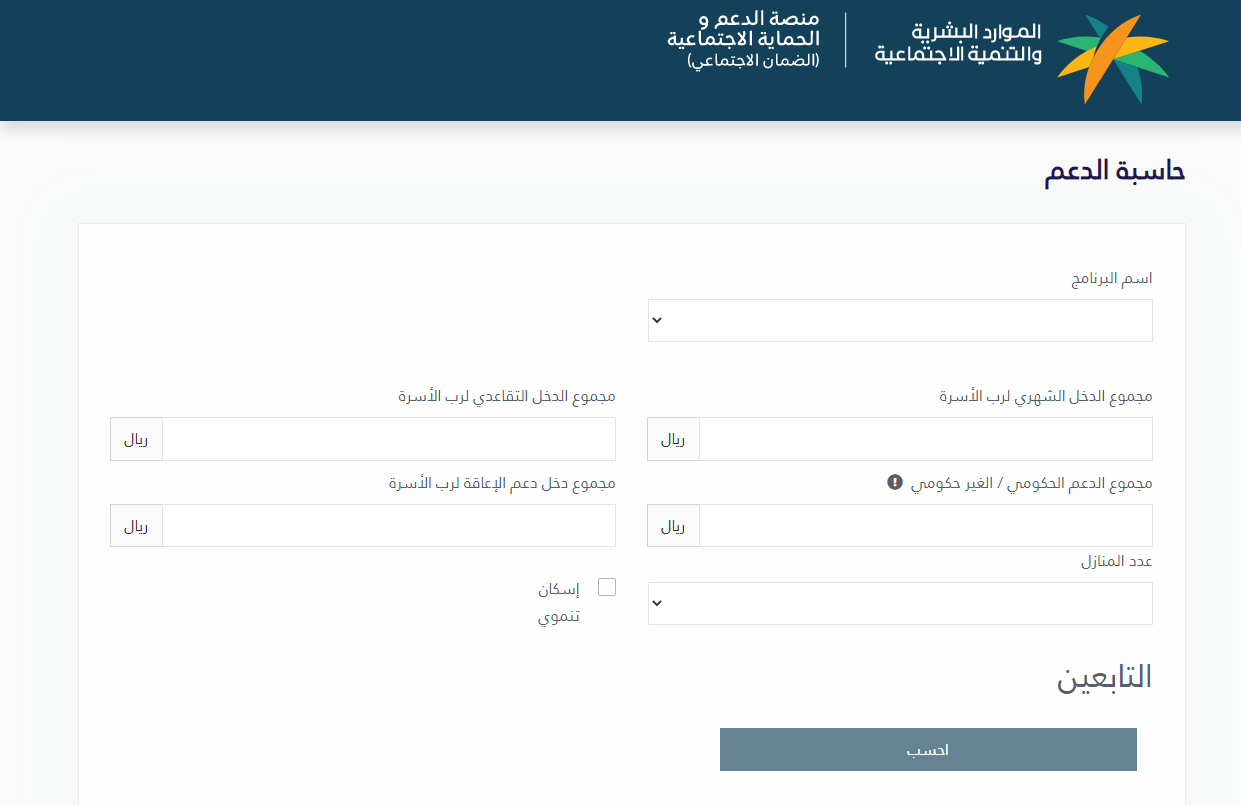Click the الموارد البشرية والتنمية الاجتماعية header text

958,44
